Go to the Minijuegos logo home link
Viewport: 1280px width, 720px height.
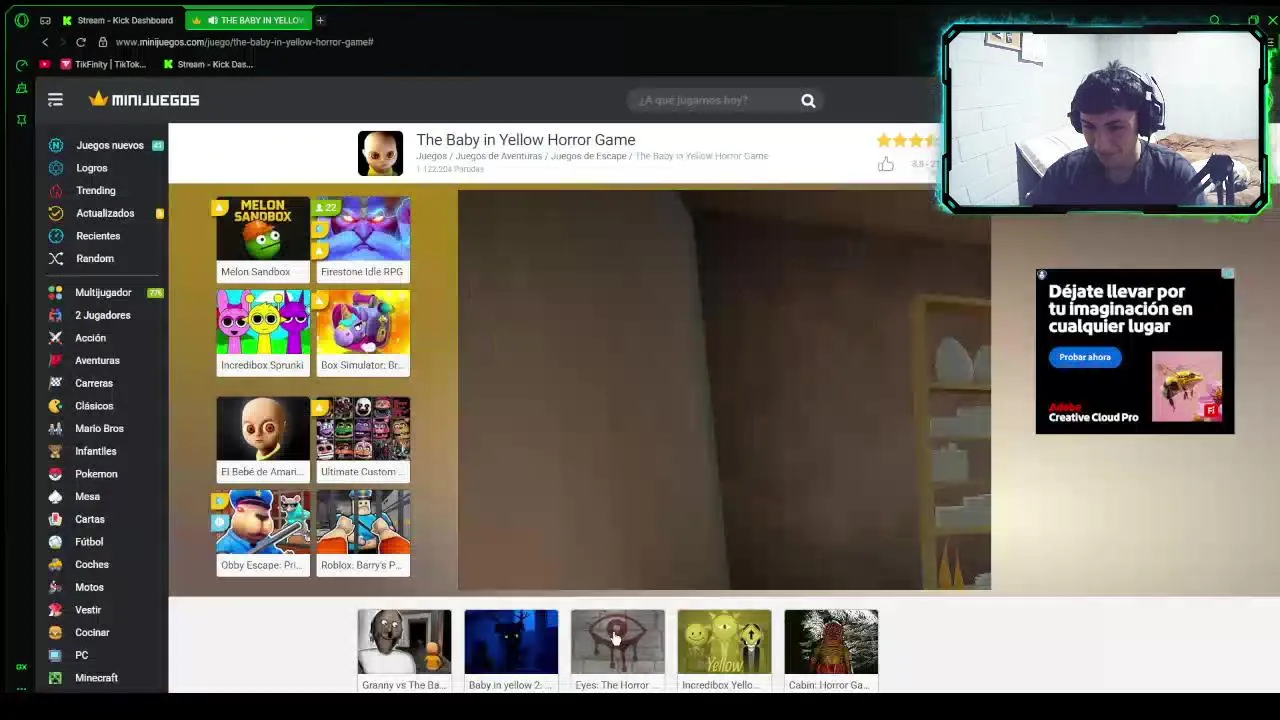[x=144, y=100]
